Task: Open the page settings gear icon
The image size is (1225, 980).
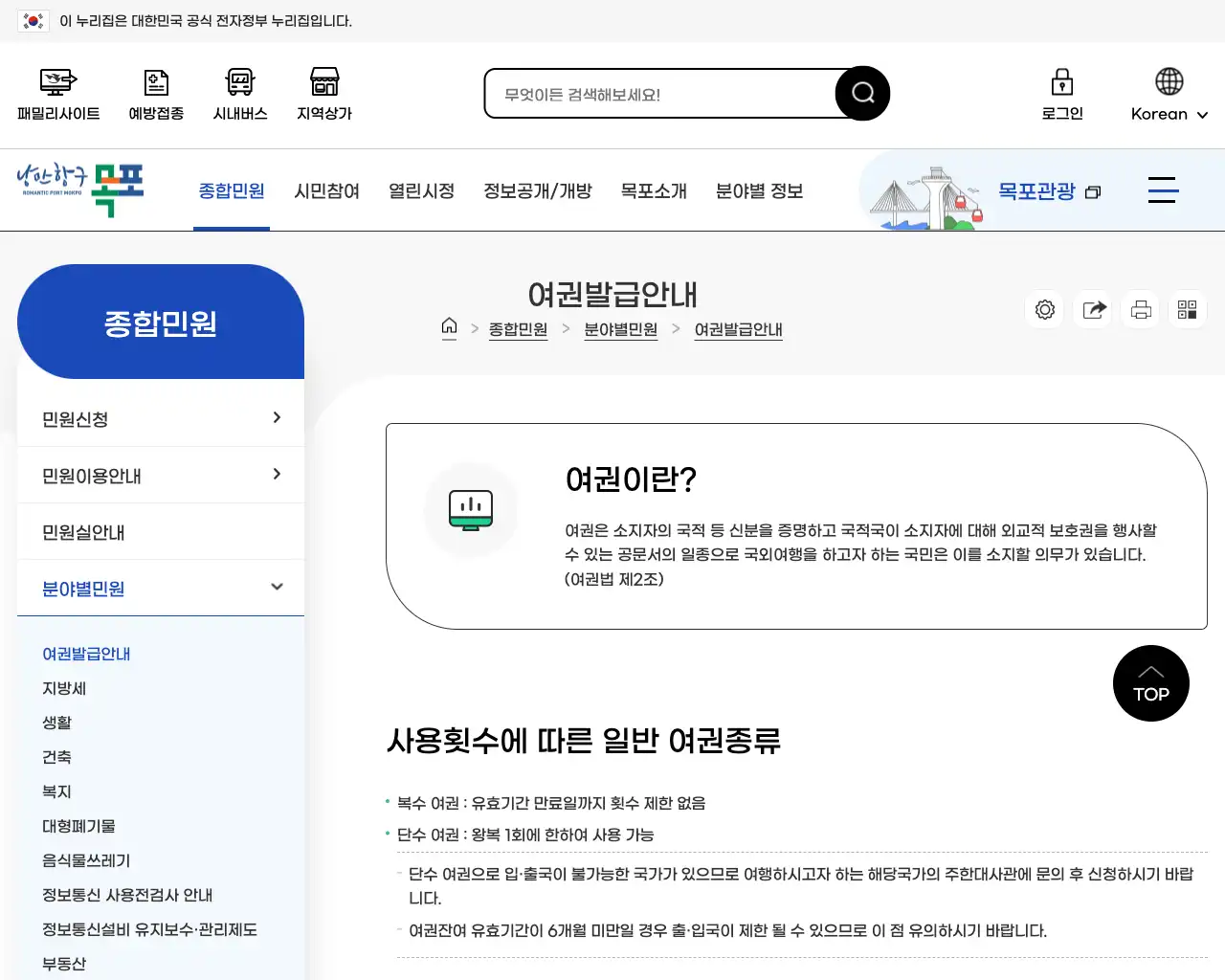Action: (1044, 309)
